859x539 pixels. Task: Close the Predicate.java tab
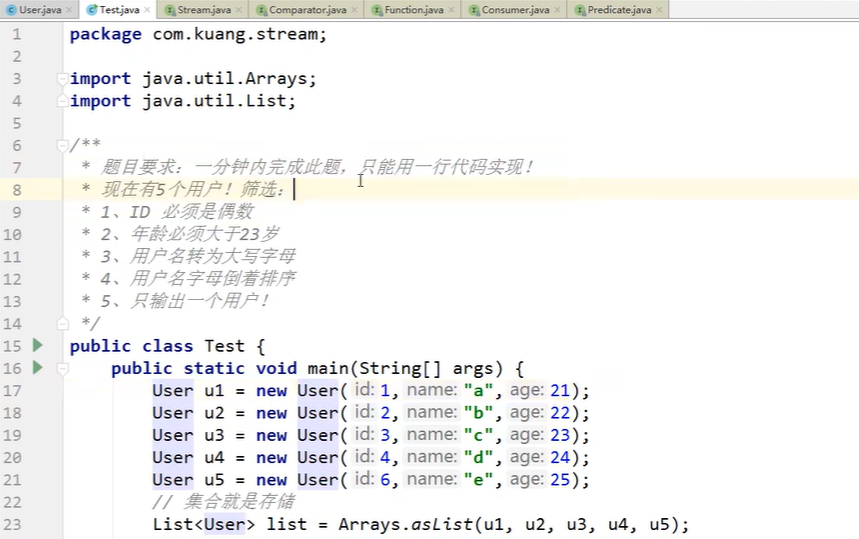coord(659,10)
